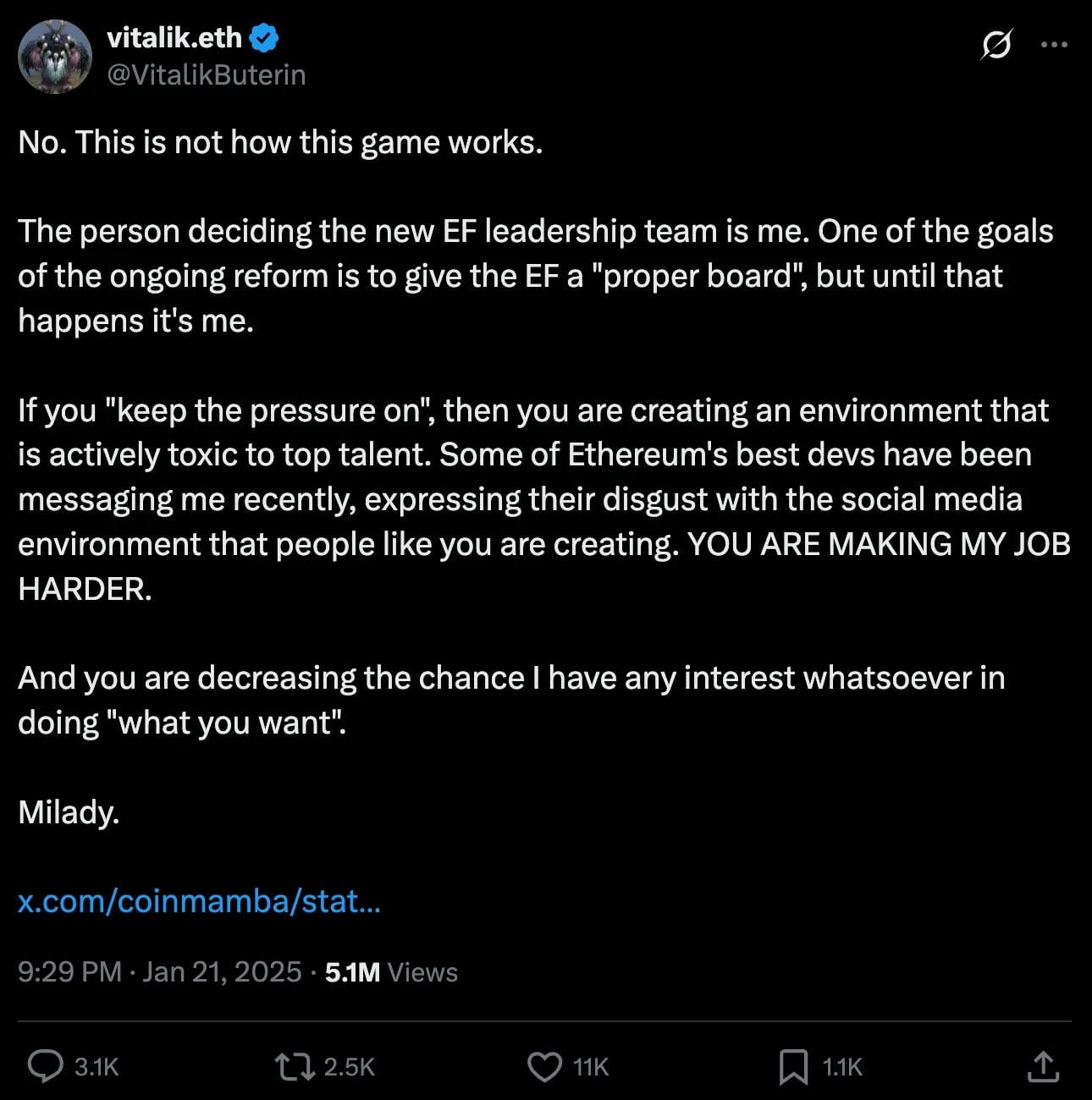Click the 9:29 PM Jan 21, 2025 timestamp
This screenshot has height=1100, width=1092.
tap(159, 971)
